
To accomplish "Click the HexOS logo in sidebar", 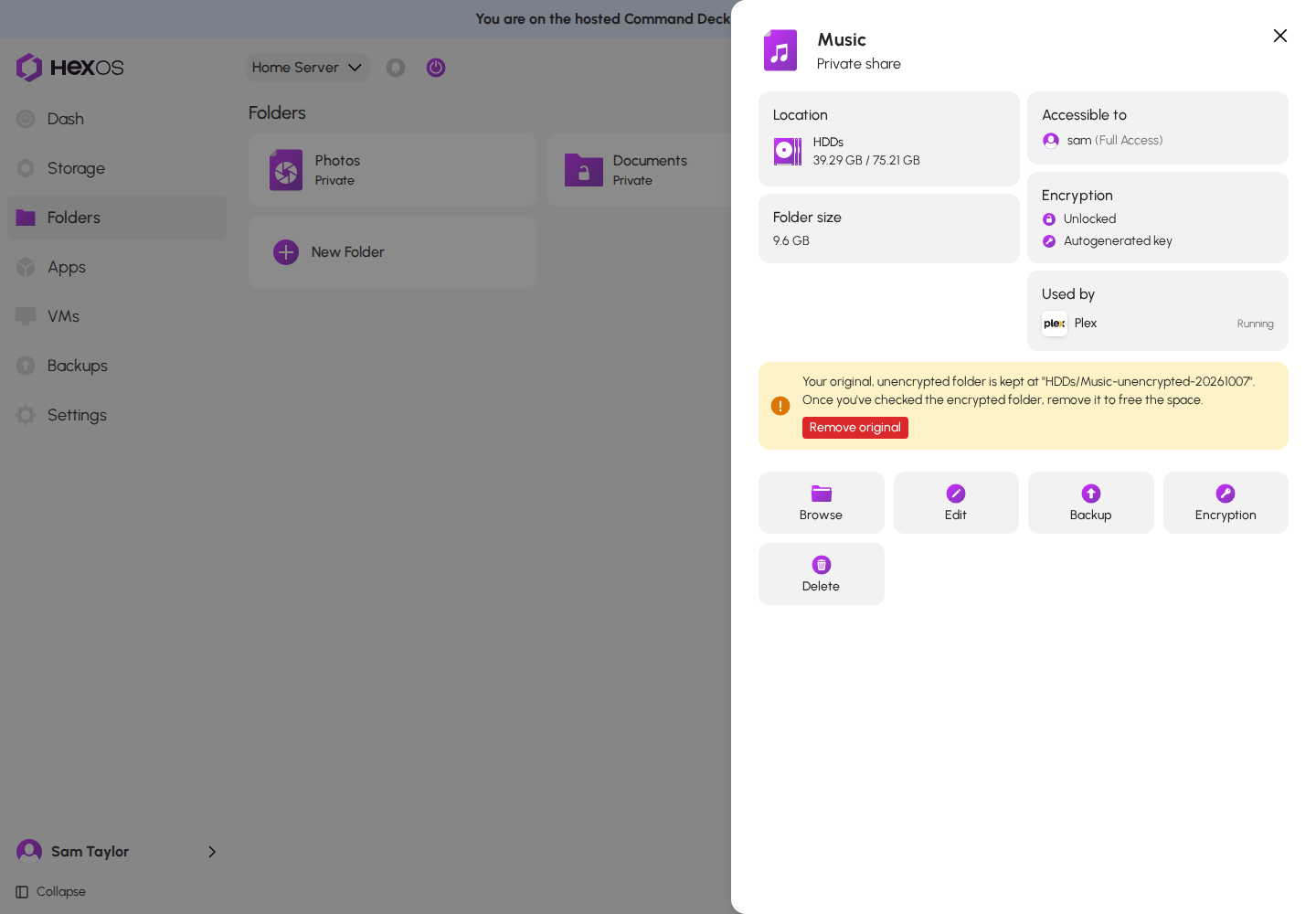I will [x=69, y=68].
